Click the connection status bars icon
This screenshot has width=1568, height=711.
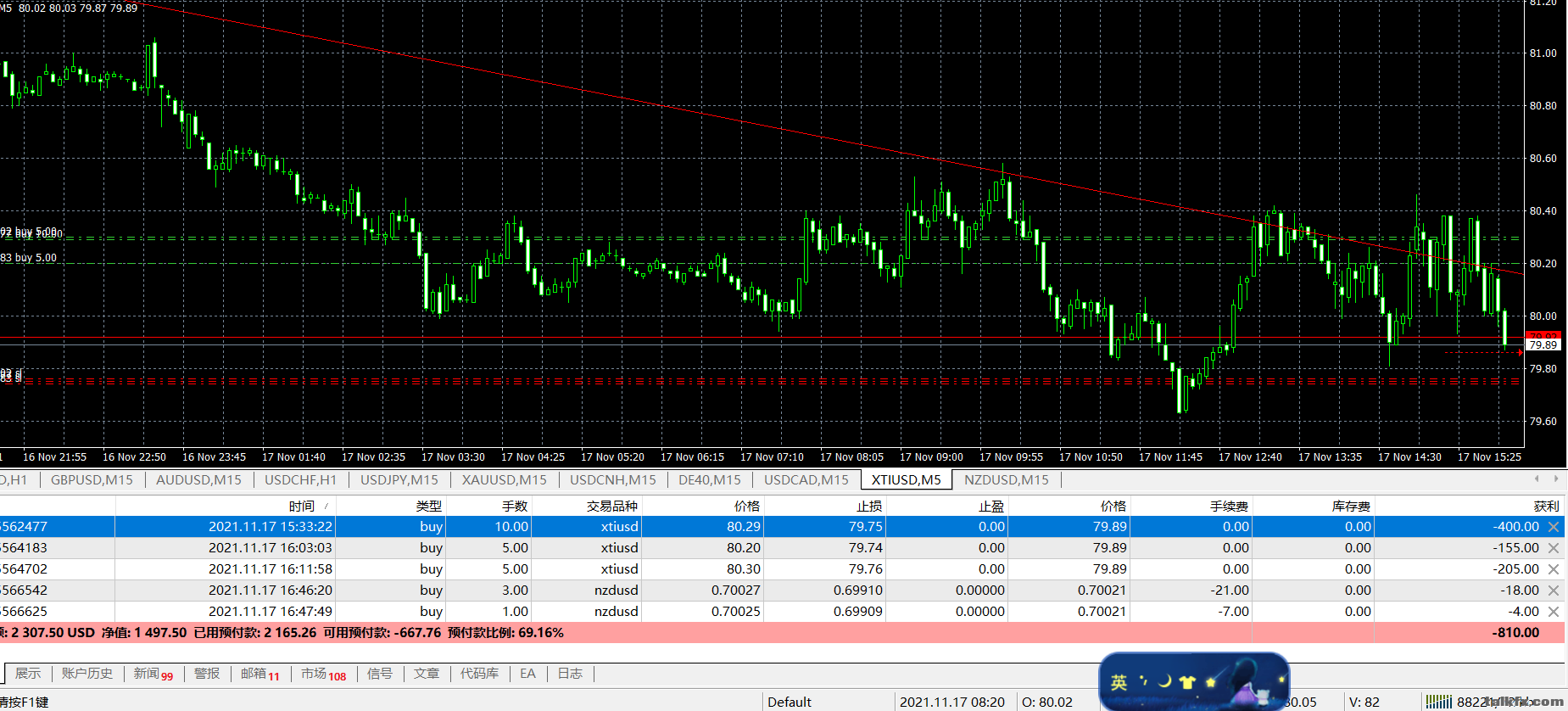tap(1438, 702)
